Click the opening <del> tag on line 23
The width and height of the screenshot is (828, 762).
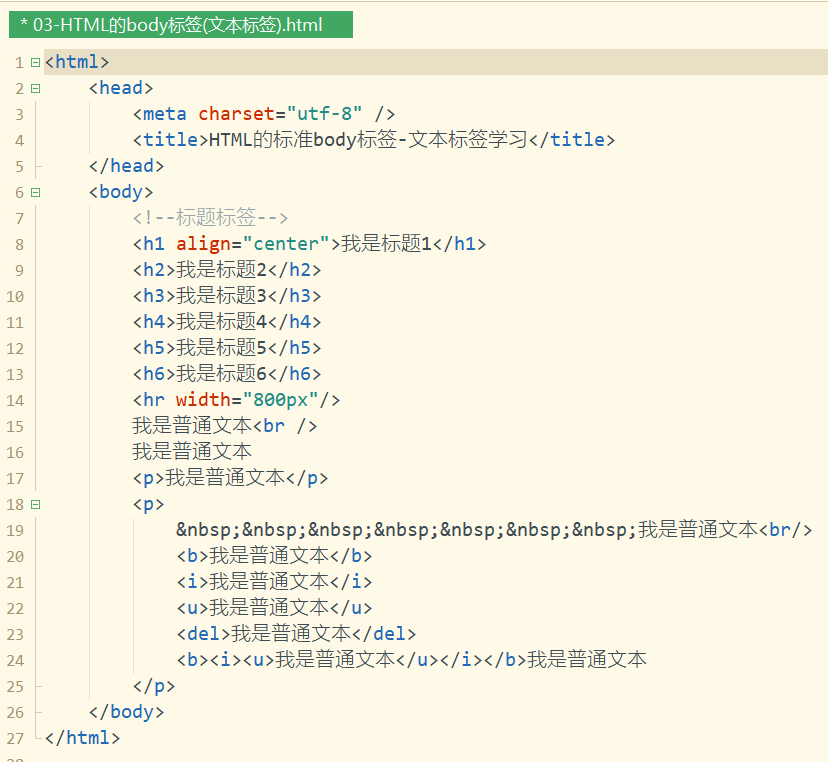pyautogui.click(x=204, y=633)
